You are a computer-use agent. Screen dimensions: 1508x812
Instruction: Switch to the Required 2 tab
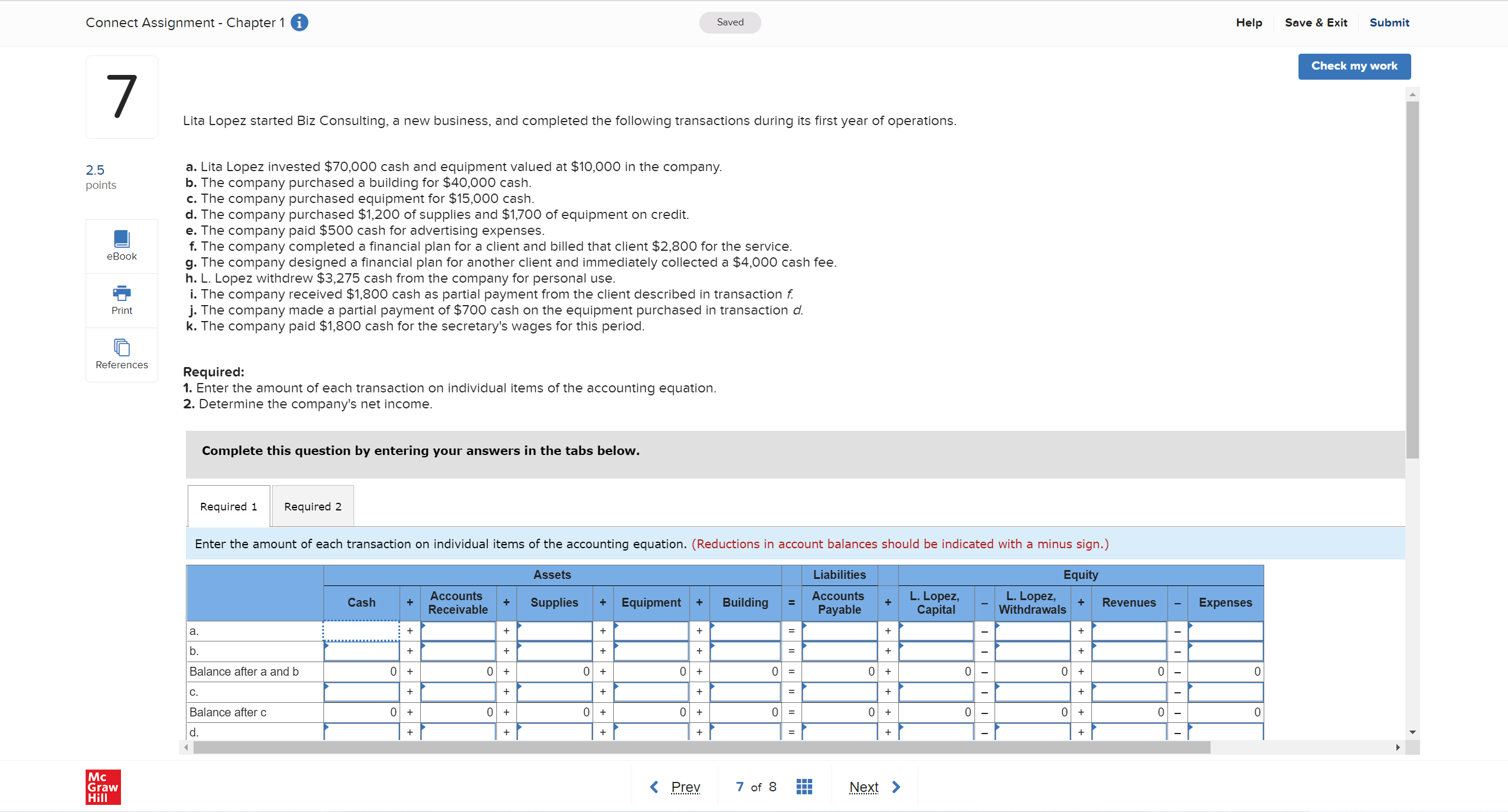click(x=312, y=506)
